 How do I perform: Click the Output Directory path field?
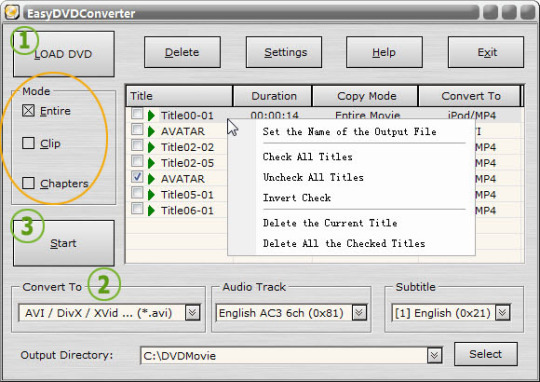284,355
